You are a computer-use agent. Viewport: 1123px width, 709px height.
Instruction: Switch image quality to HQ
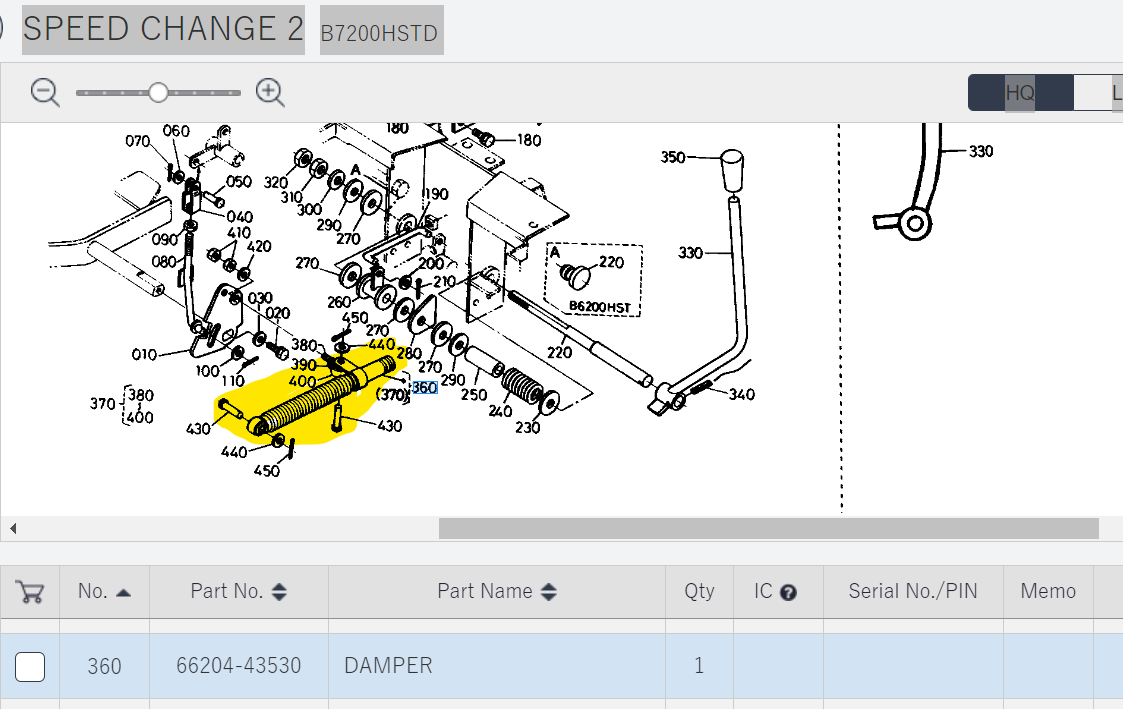pos(1019,93)
